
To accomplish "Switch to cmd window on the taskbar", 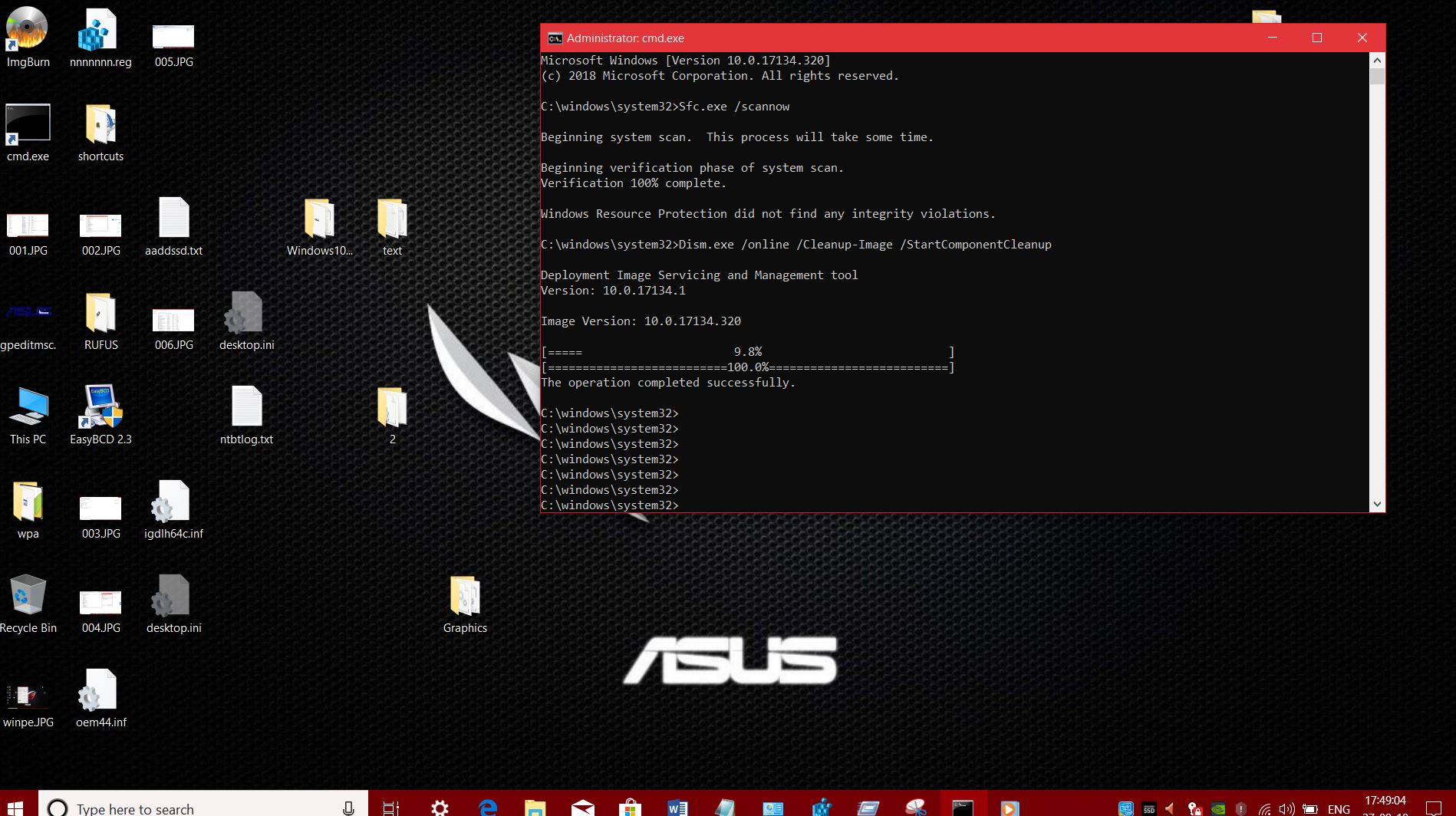I will coord(963,808).
